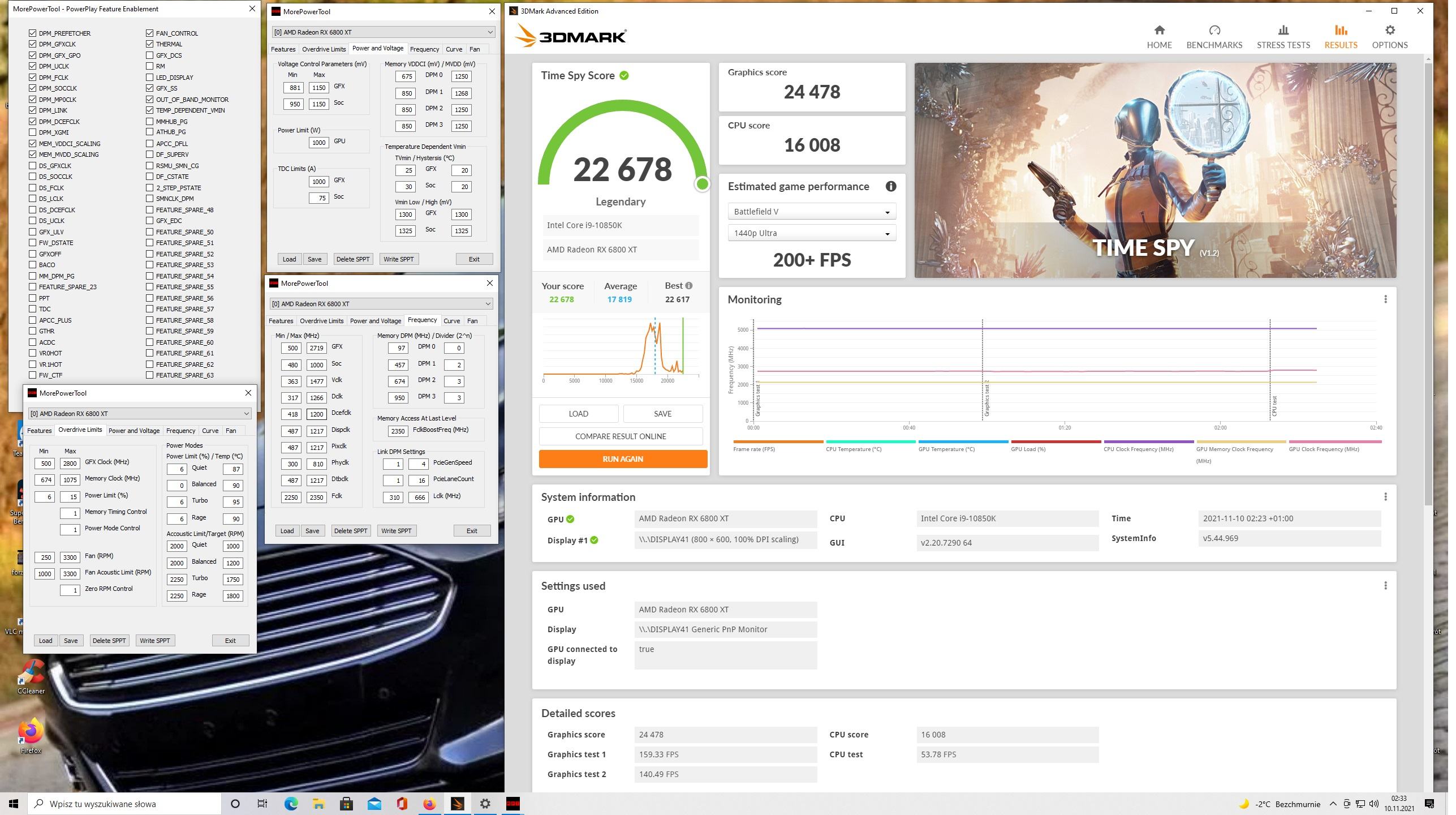Click the Windows Start button

click(x=14, y=804)
